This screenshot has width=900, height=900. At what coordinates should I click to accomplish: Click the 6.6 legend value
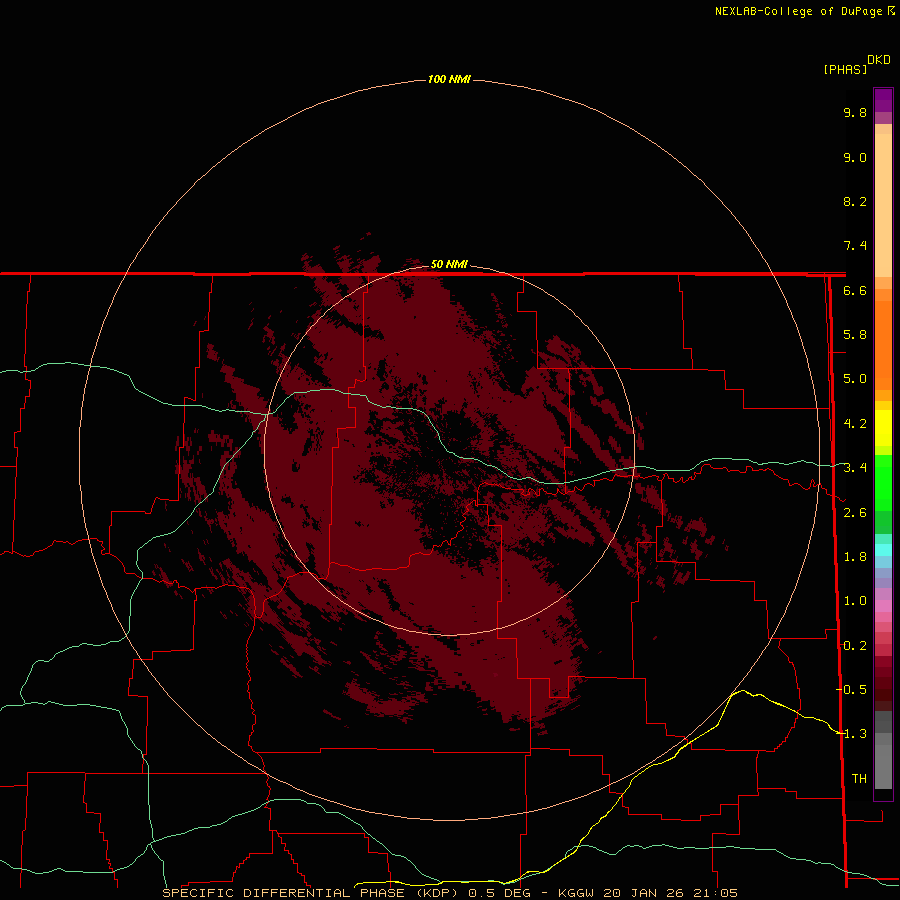(x=855, y=290)
